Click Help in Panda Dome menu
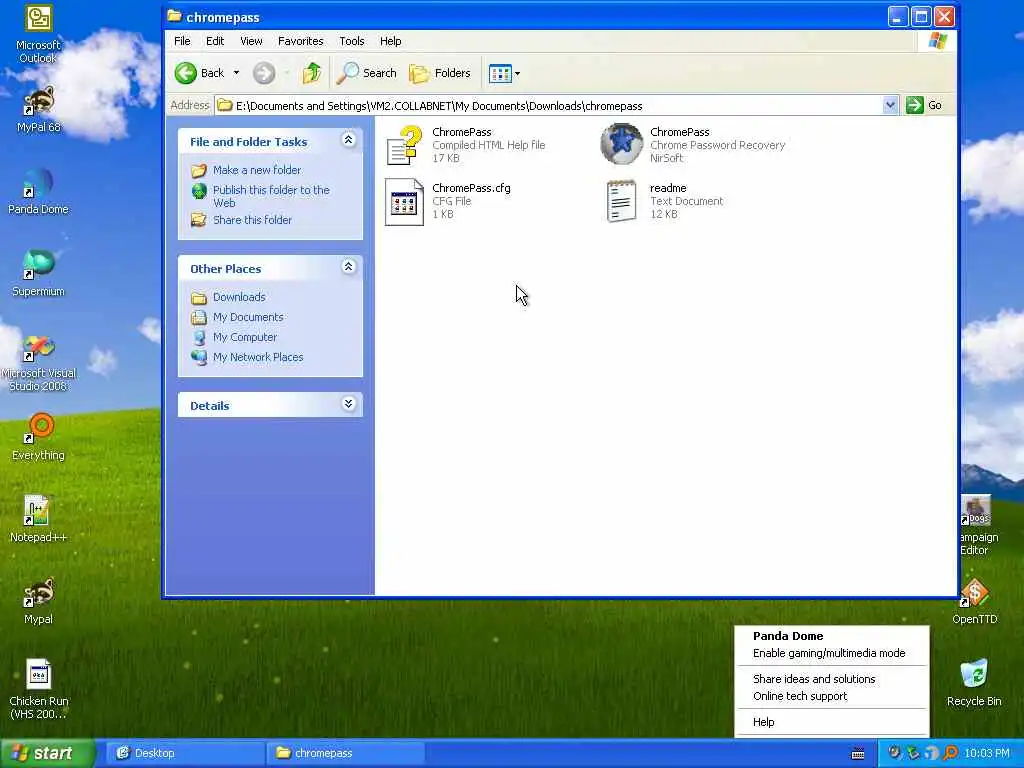Screen dimensions: 1024x768 pos(763,722)
